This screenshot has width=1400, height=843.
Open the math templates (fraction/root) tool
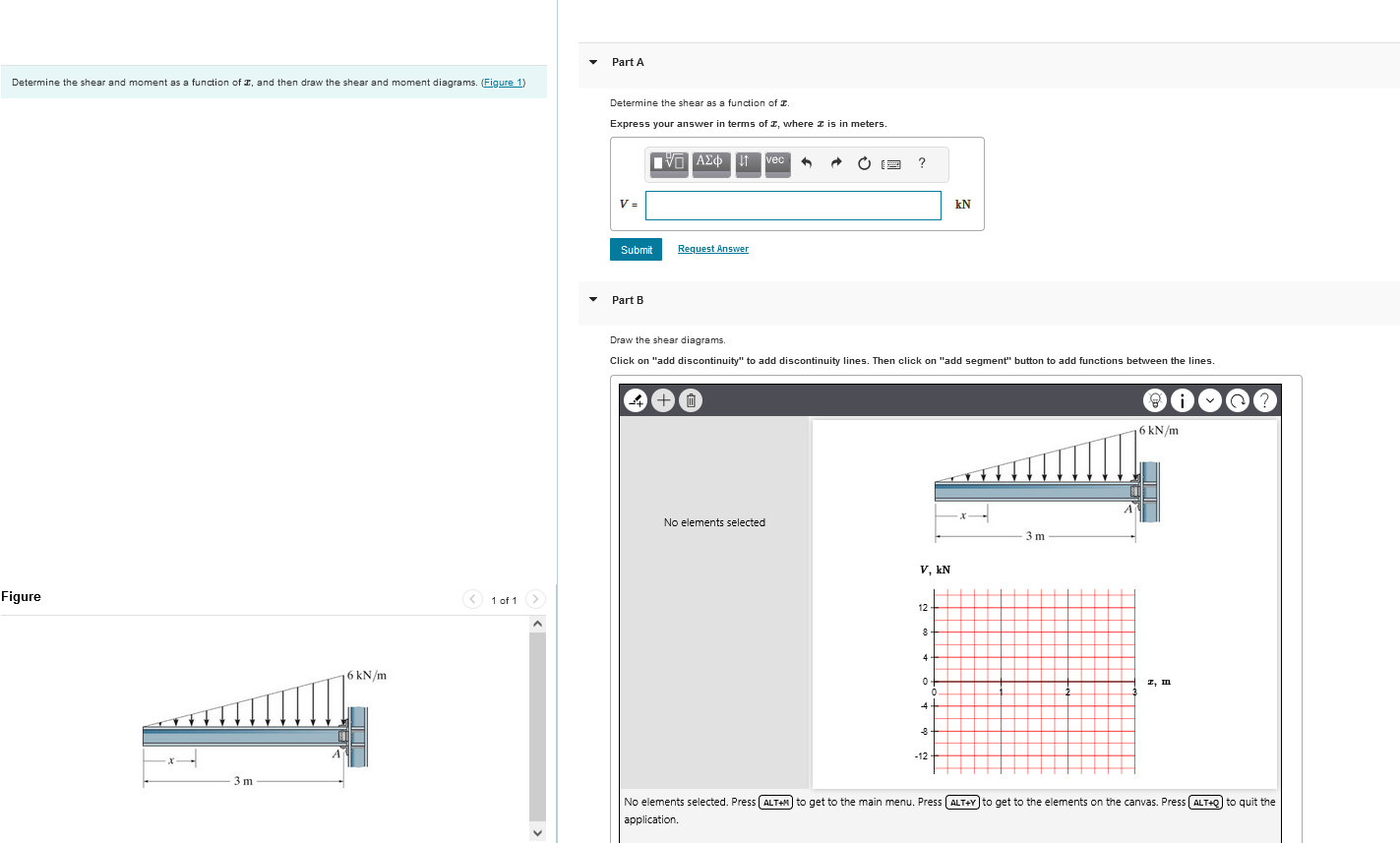(669, 162)
